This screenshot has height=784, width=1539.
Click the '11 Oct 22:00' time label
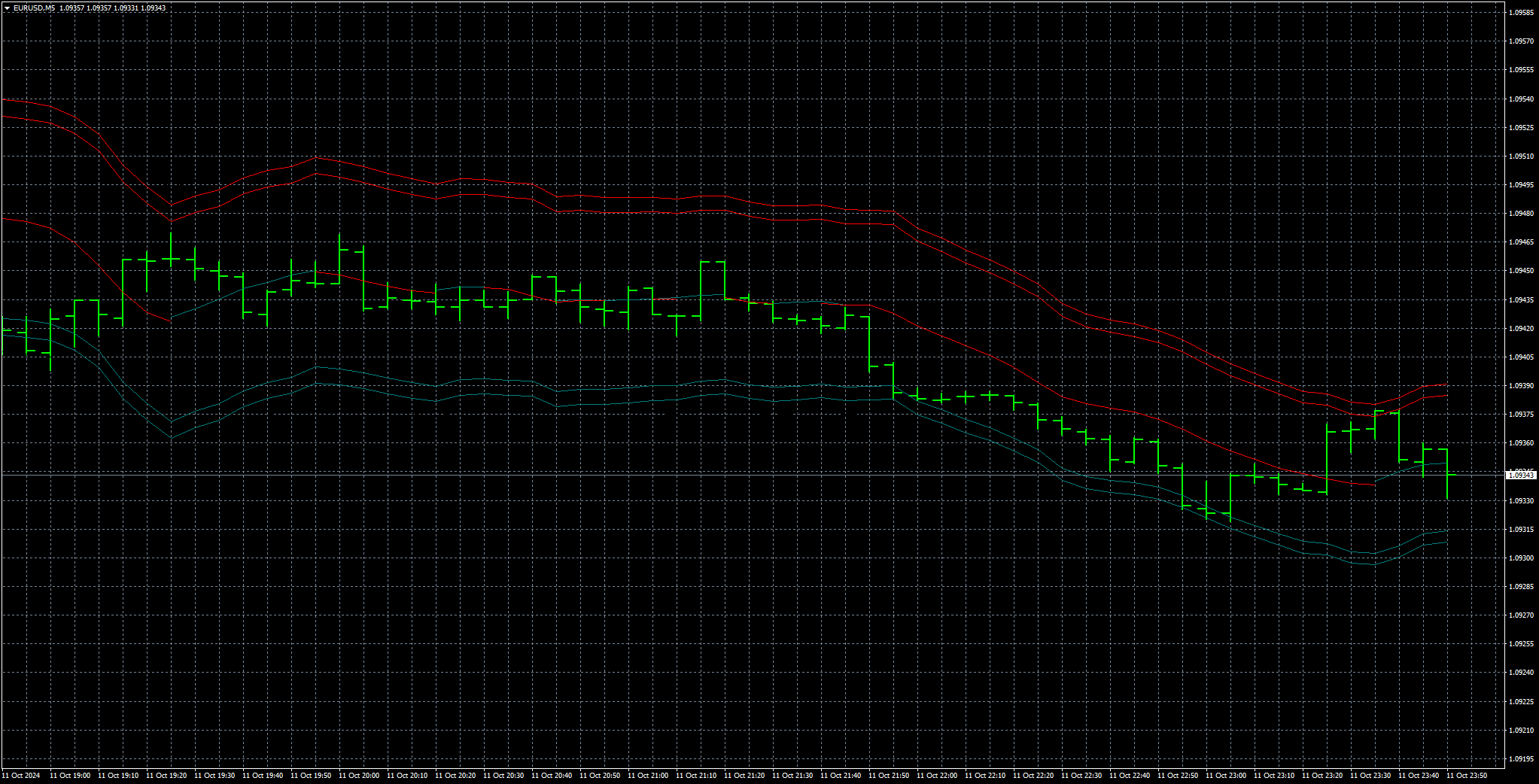point(937,776)
